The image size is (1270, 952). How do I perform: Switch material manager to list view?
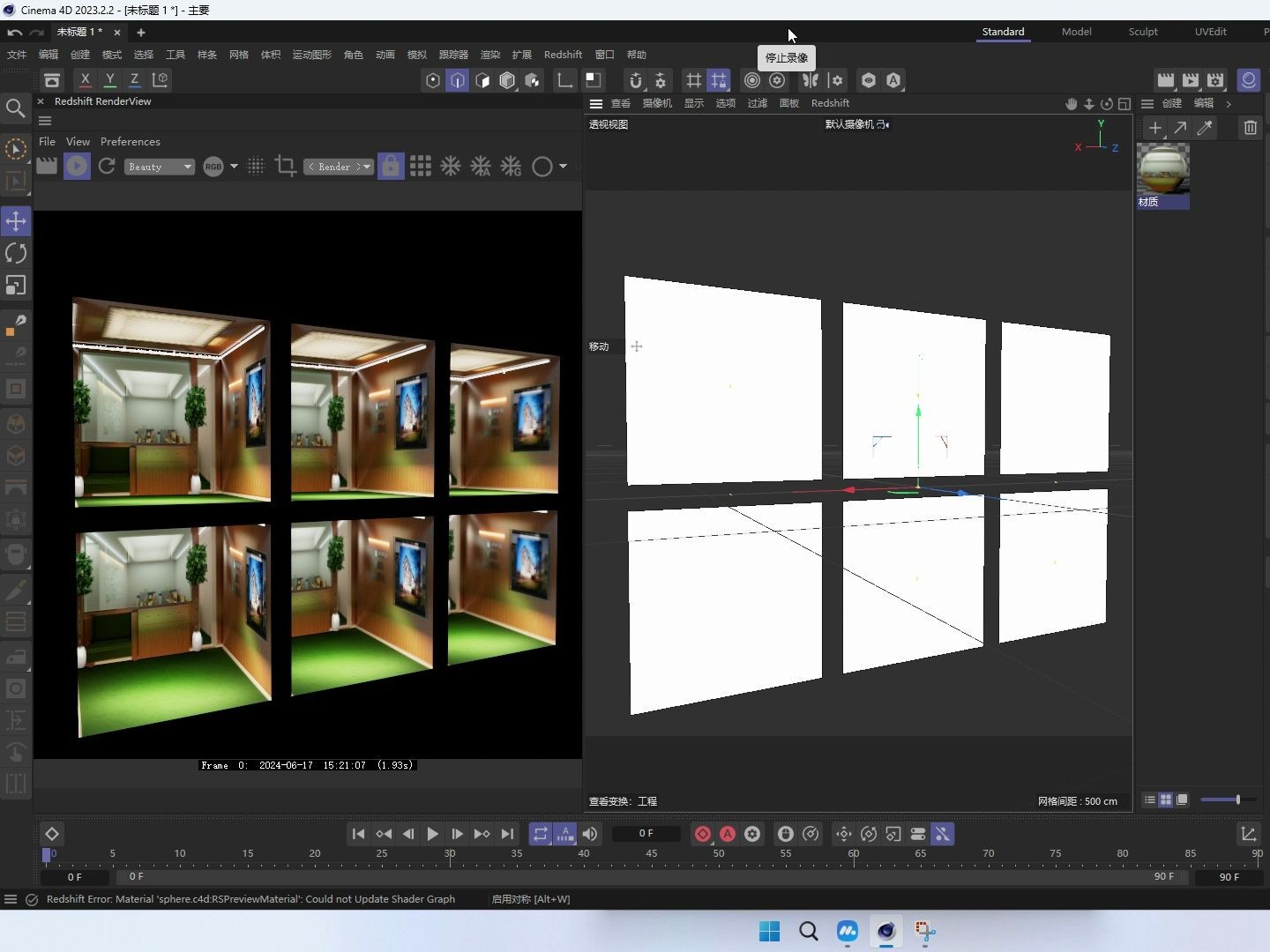(x=1149, y=800)
